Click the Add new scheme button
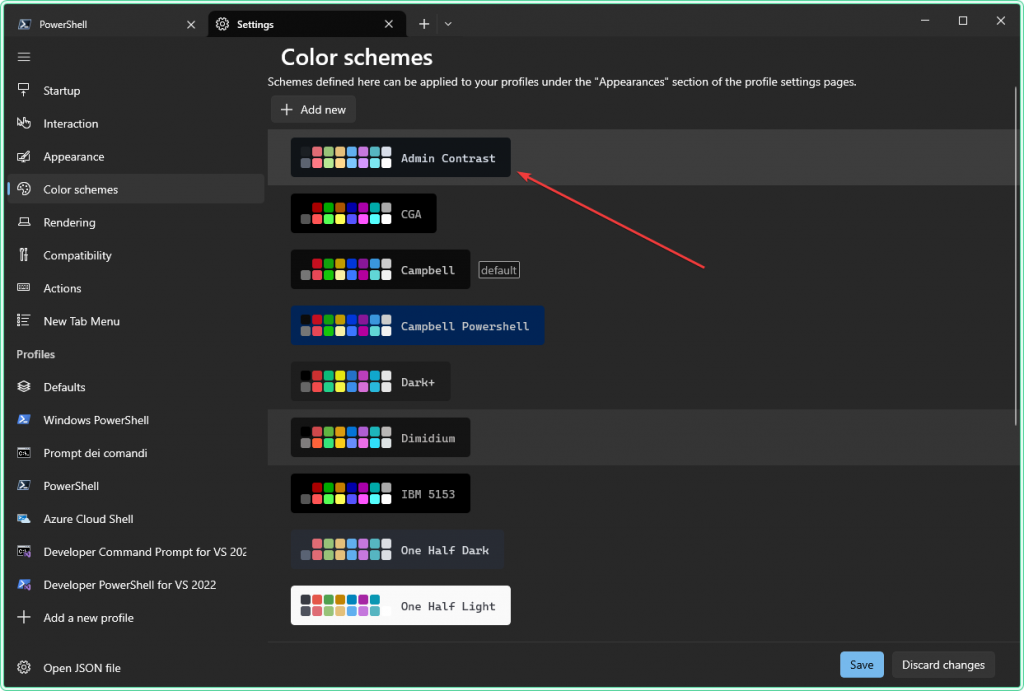 (313, 109)
